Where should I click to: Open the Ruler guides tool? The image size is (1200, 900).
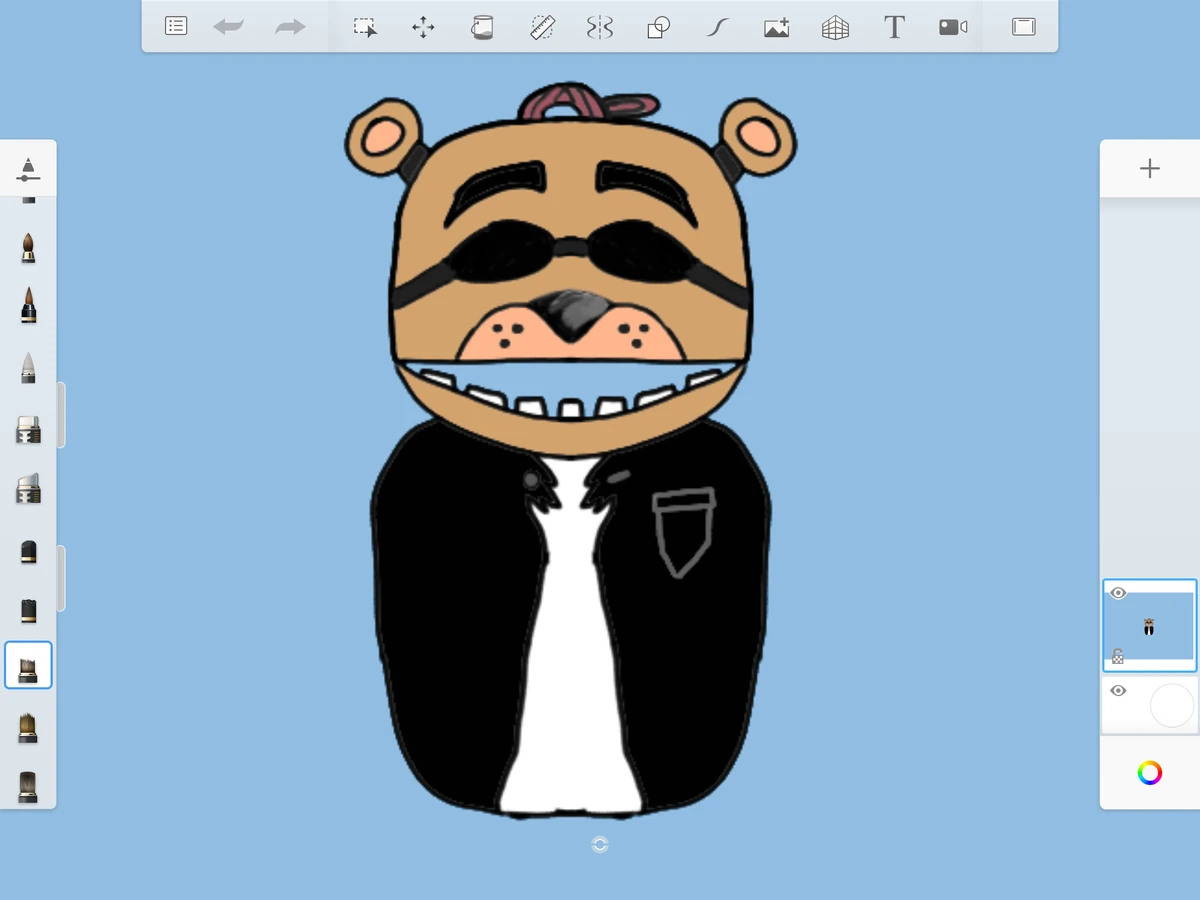[x=540, y=27]
